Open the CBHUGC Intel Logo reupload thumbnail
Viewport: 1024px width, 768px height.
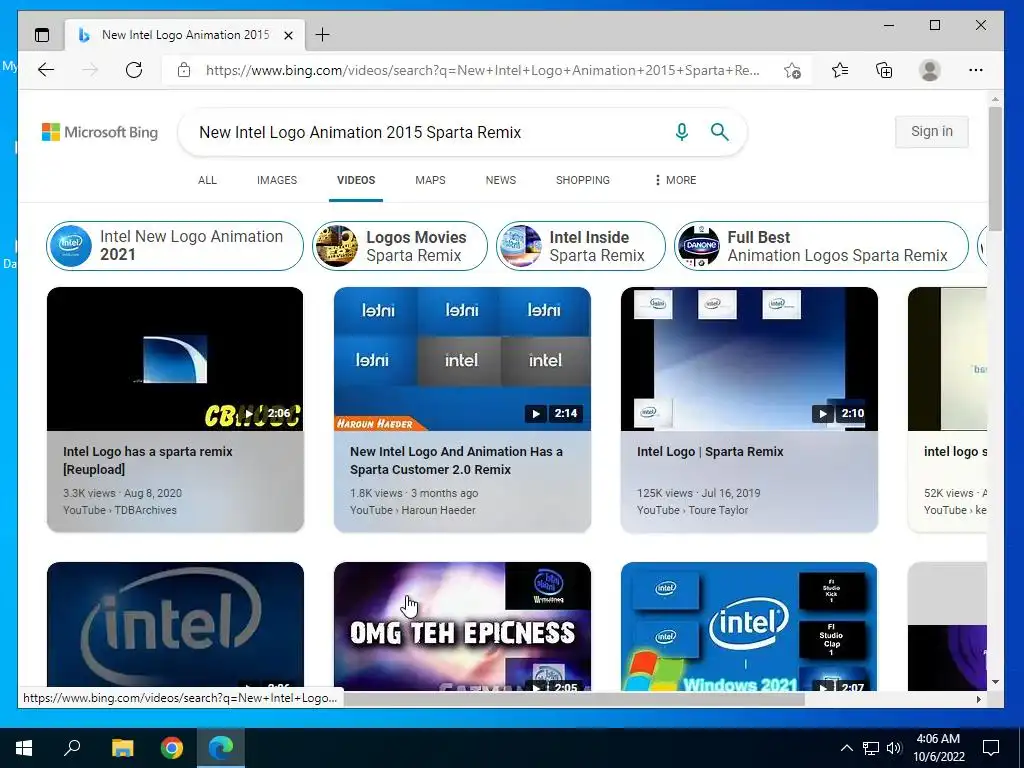pyautogui.click(x=175, y=359)
